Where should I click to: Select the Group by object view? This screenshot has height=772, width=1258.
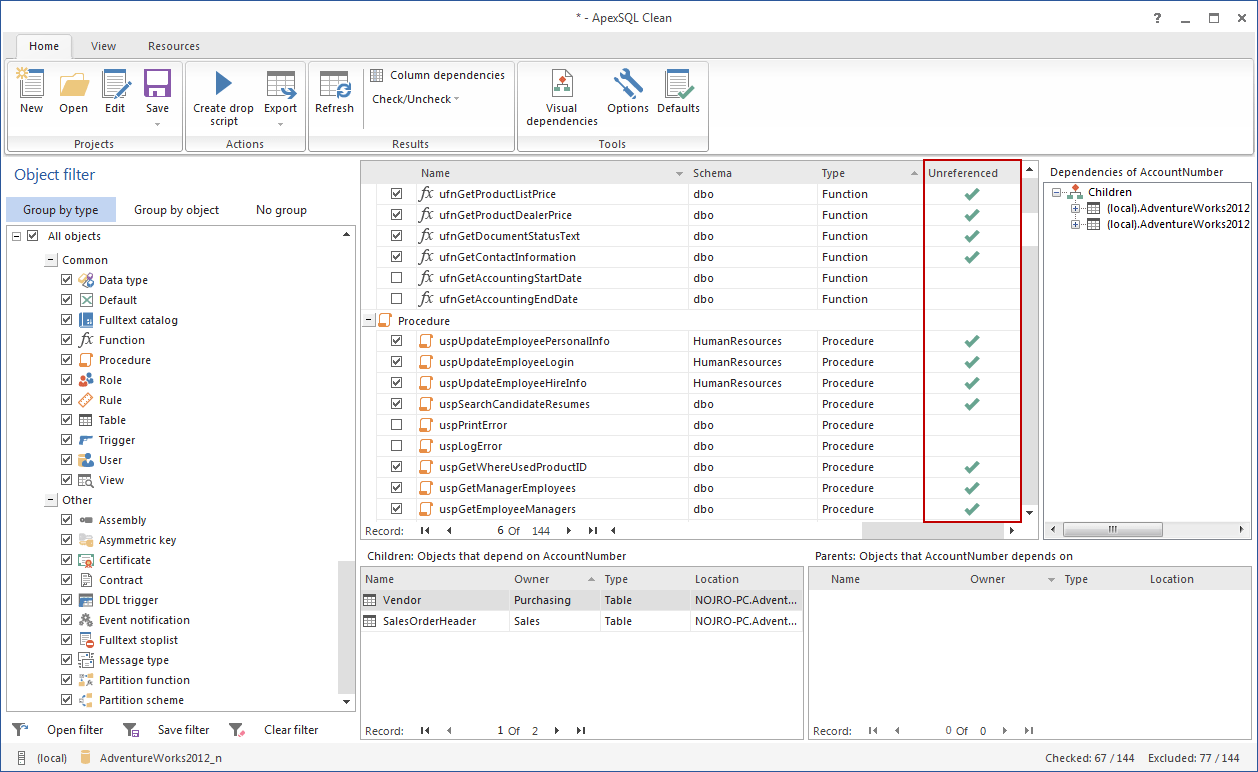click(176, 210)
